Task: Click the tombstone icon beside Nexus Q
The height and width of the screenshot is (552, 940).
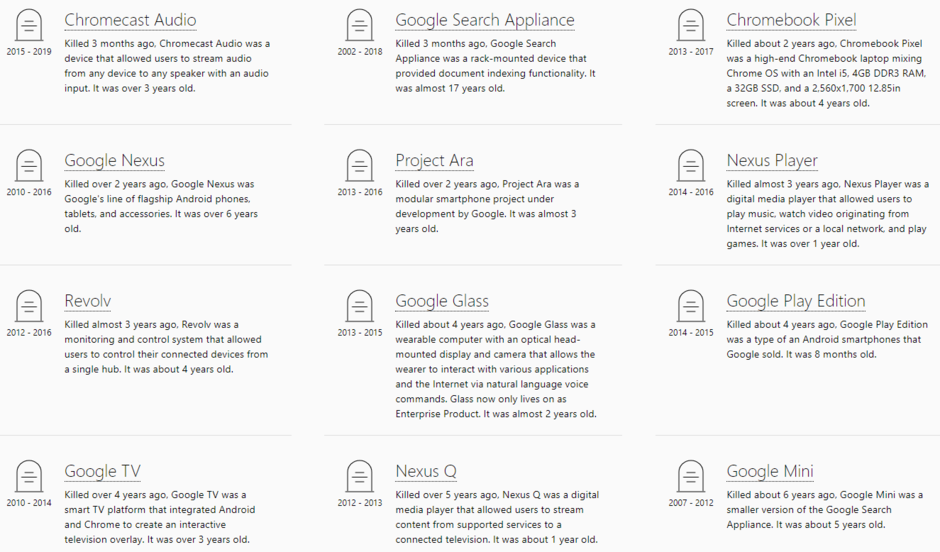Action: pyautogui.click(x=359, y=476)
